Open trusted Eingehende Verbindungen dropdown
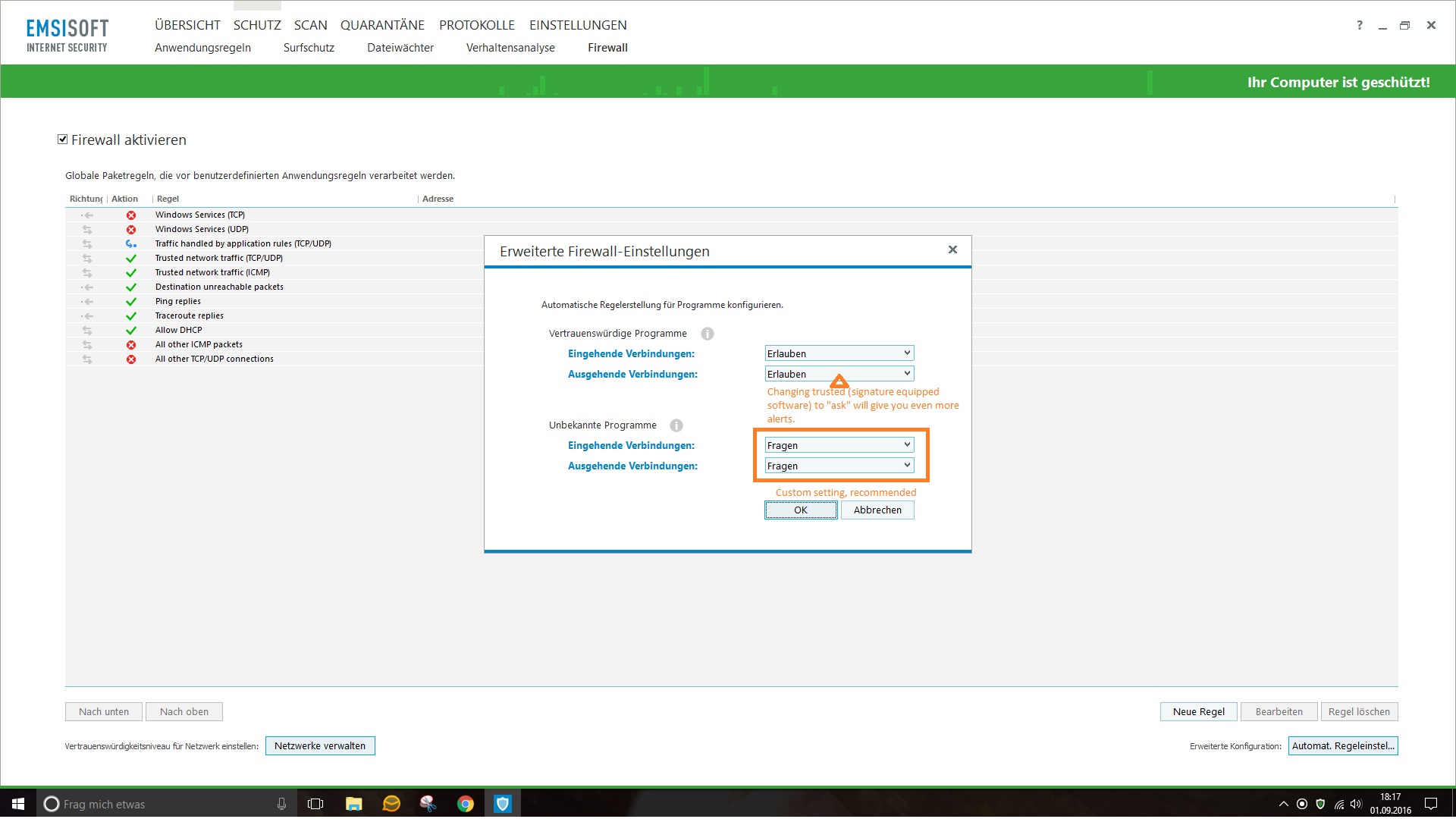This screenshot has width=1456, height=819. pyautogui.click(x=839, y=353)
